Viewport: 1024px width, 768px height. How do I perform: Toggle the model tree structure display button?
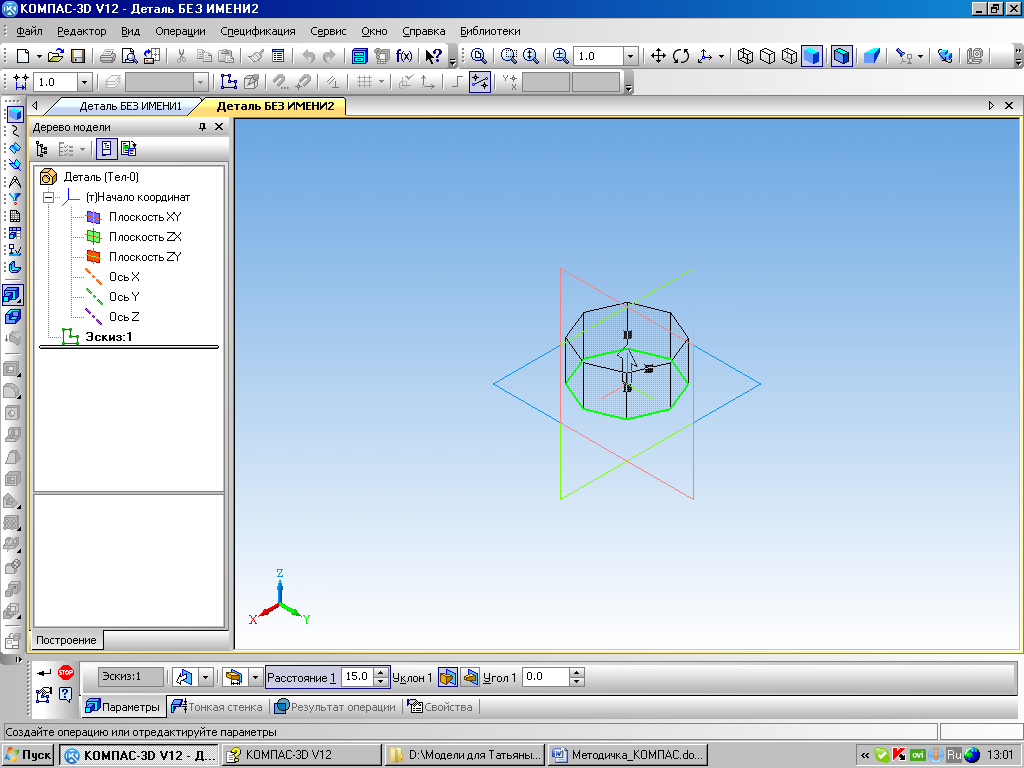pos(41,149)
